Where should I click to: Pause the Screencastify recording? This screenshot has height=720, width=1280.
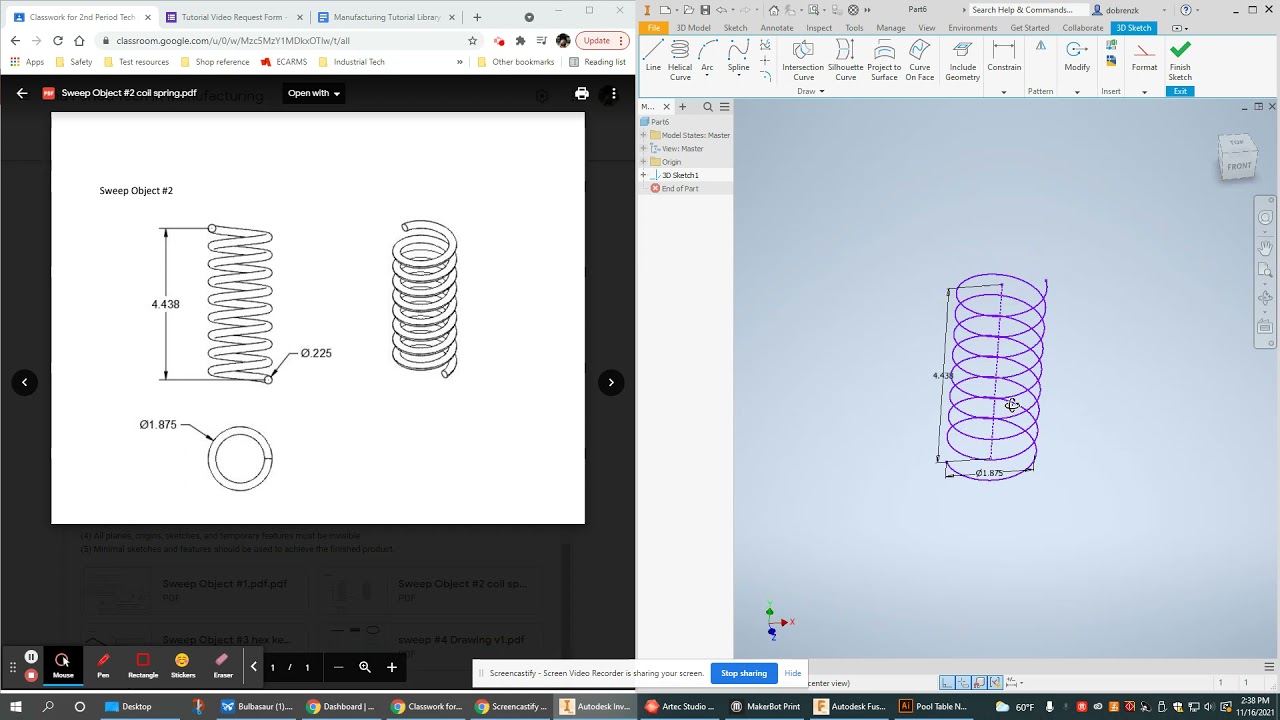[31, 657]
